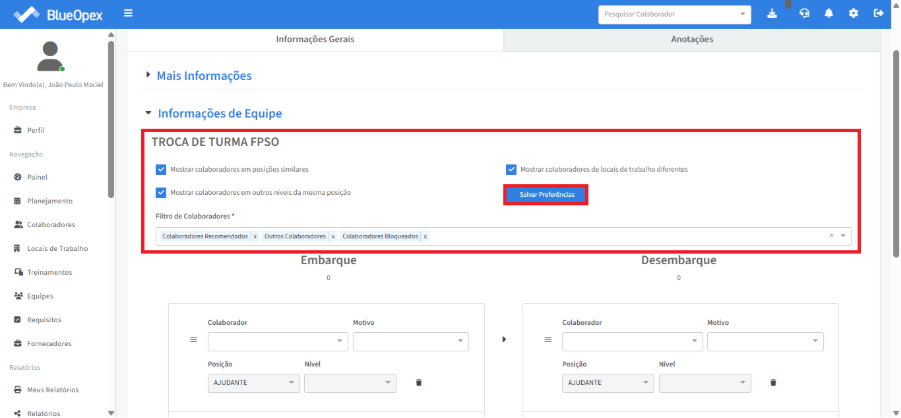Open Embarque Motivo dropdown
This screenshot has width=901, height=418.
[411, 341]
